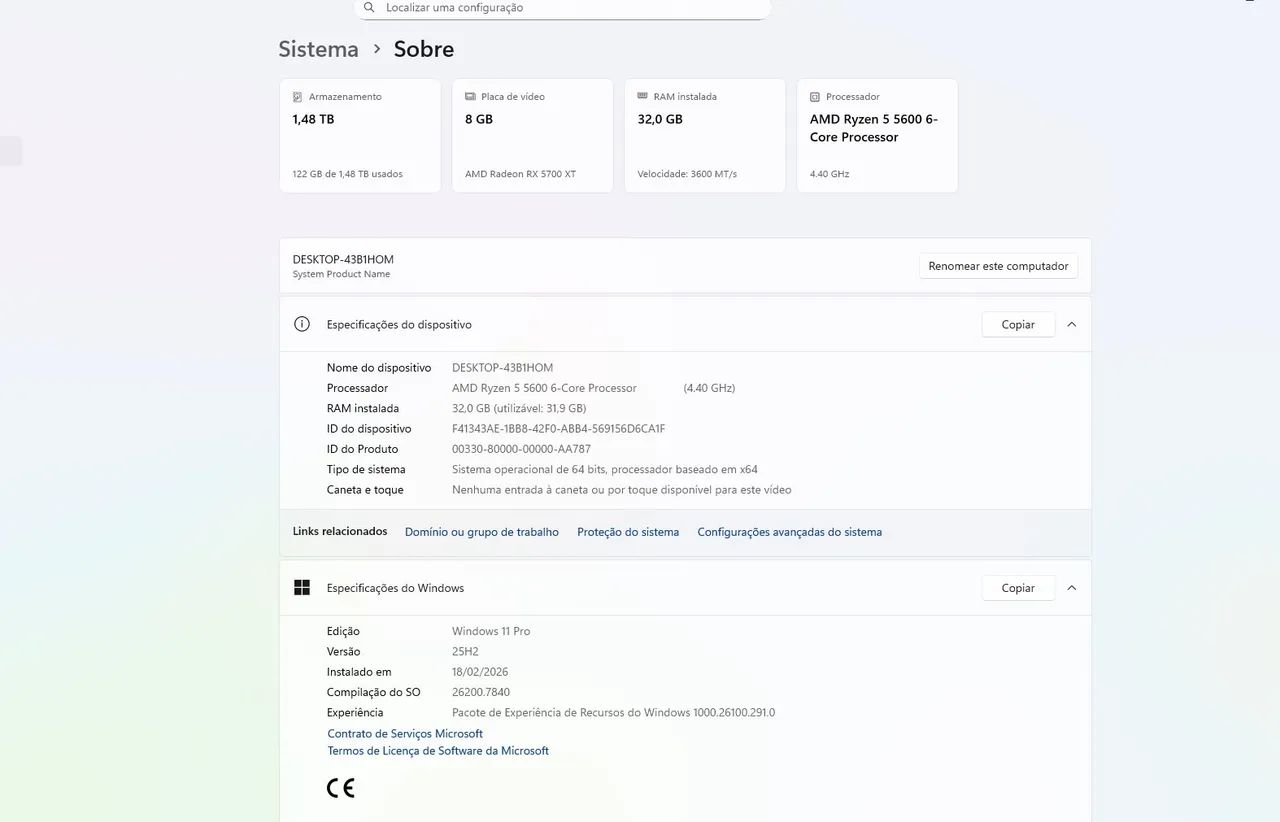Click '32,0 GB (utilizável: 31,9 GB)' value
The width and height of the screenshot is (1280, 822).
pos(519,408)
